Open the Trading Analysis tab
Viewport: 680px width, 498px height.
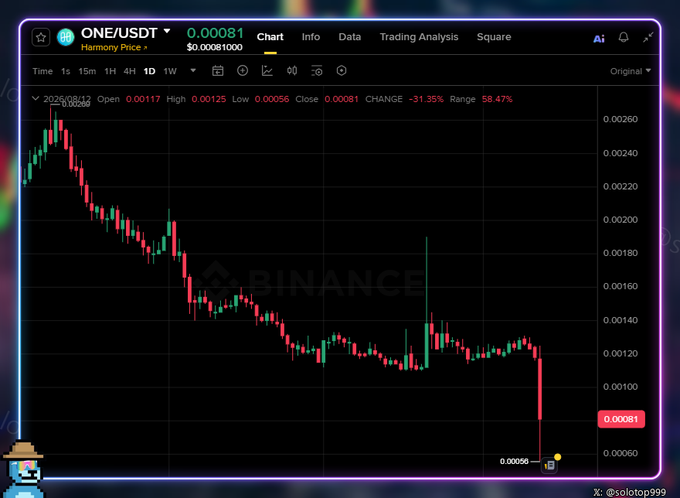[x=419, y=37]
